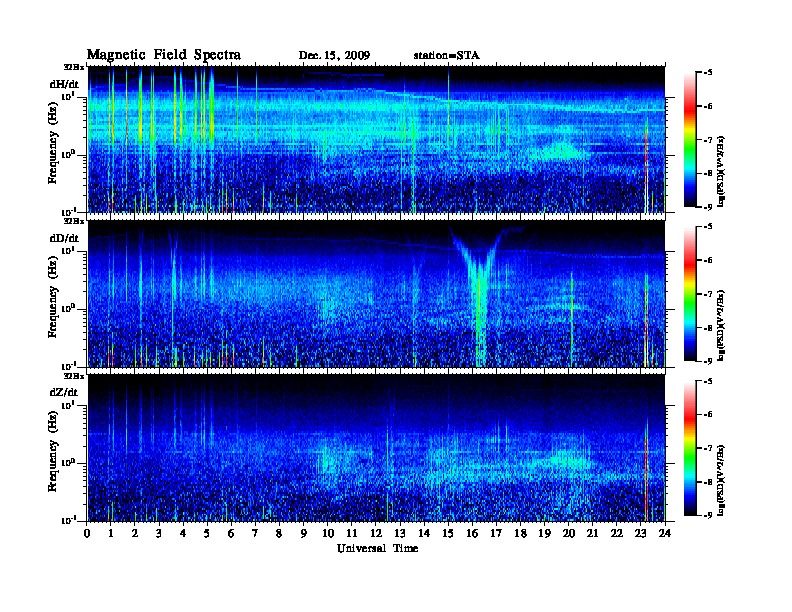This screenshot has height=612, width=792.
Task: Click hour tick label '23' on time axis
Action: 641,533
